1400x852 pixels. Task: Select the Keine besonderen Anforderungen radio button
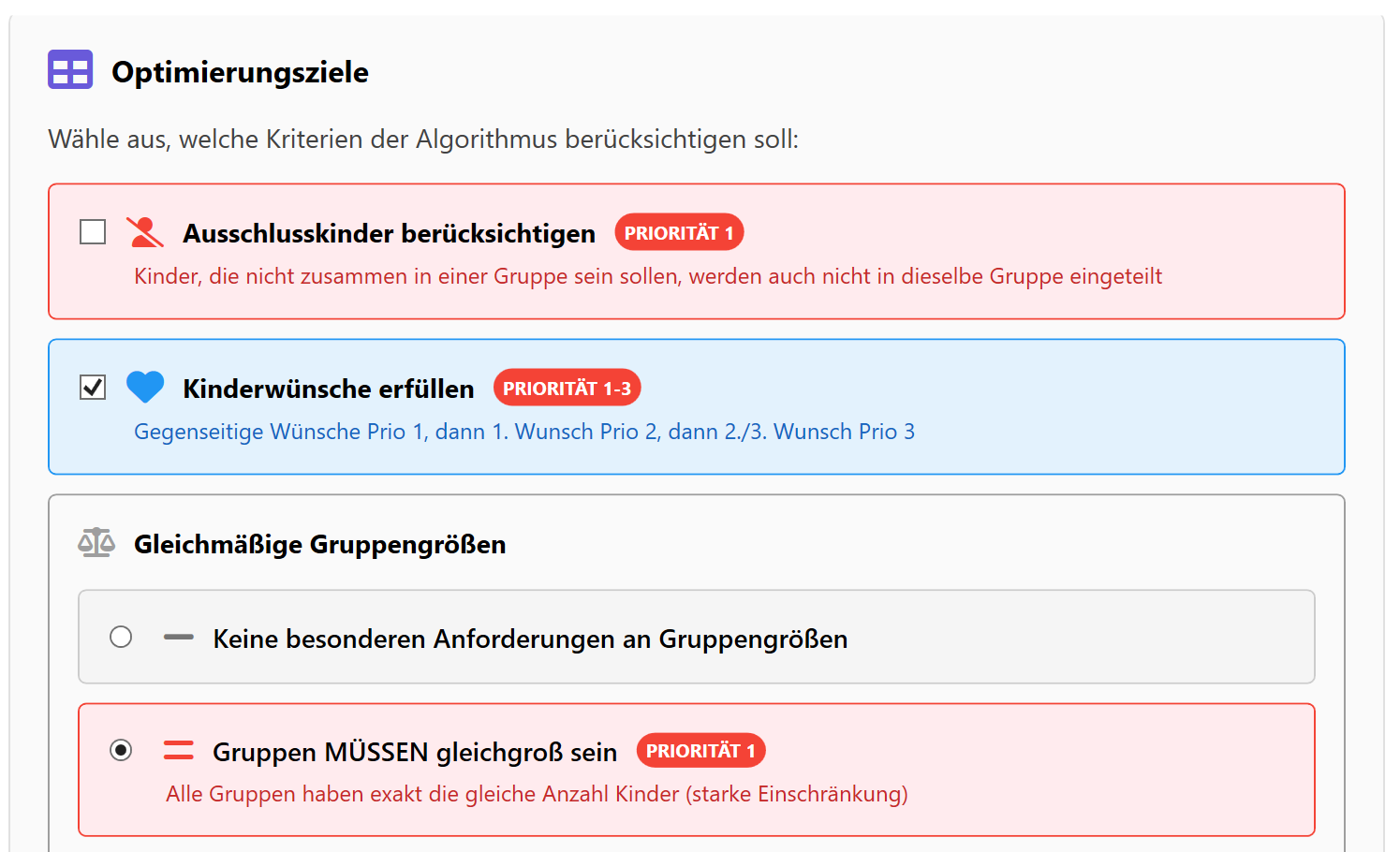[x=121, y=638]
